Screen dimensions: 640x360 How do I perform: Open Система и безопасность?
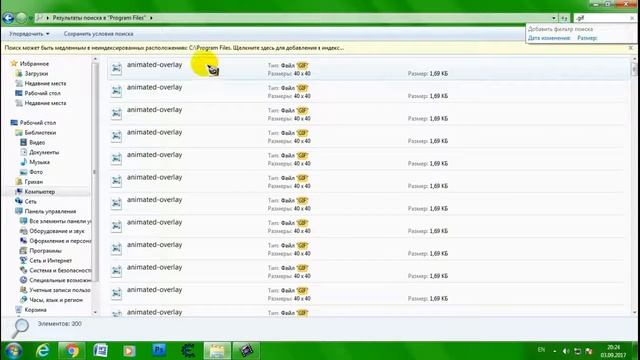(x=60, y=270)
